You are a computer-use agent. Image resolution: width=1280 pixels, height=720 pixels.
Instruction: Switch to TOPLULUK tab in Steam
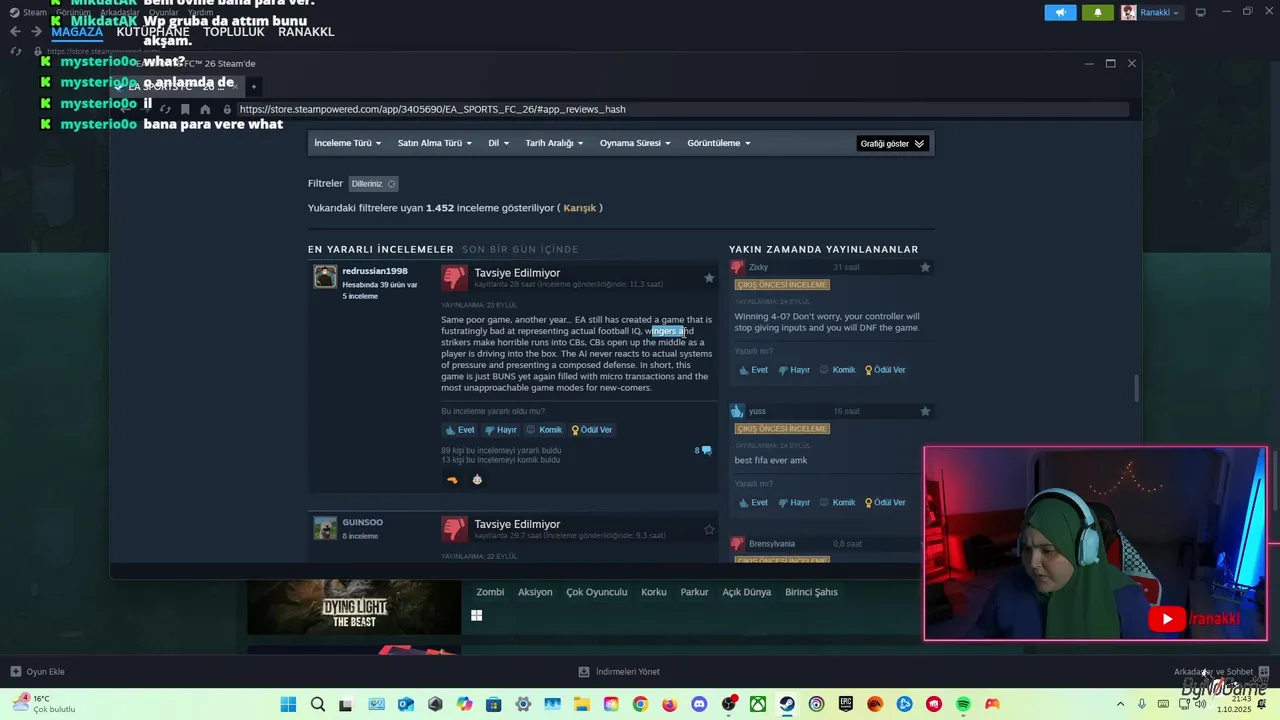(x=234, y=32)
